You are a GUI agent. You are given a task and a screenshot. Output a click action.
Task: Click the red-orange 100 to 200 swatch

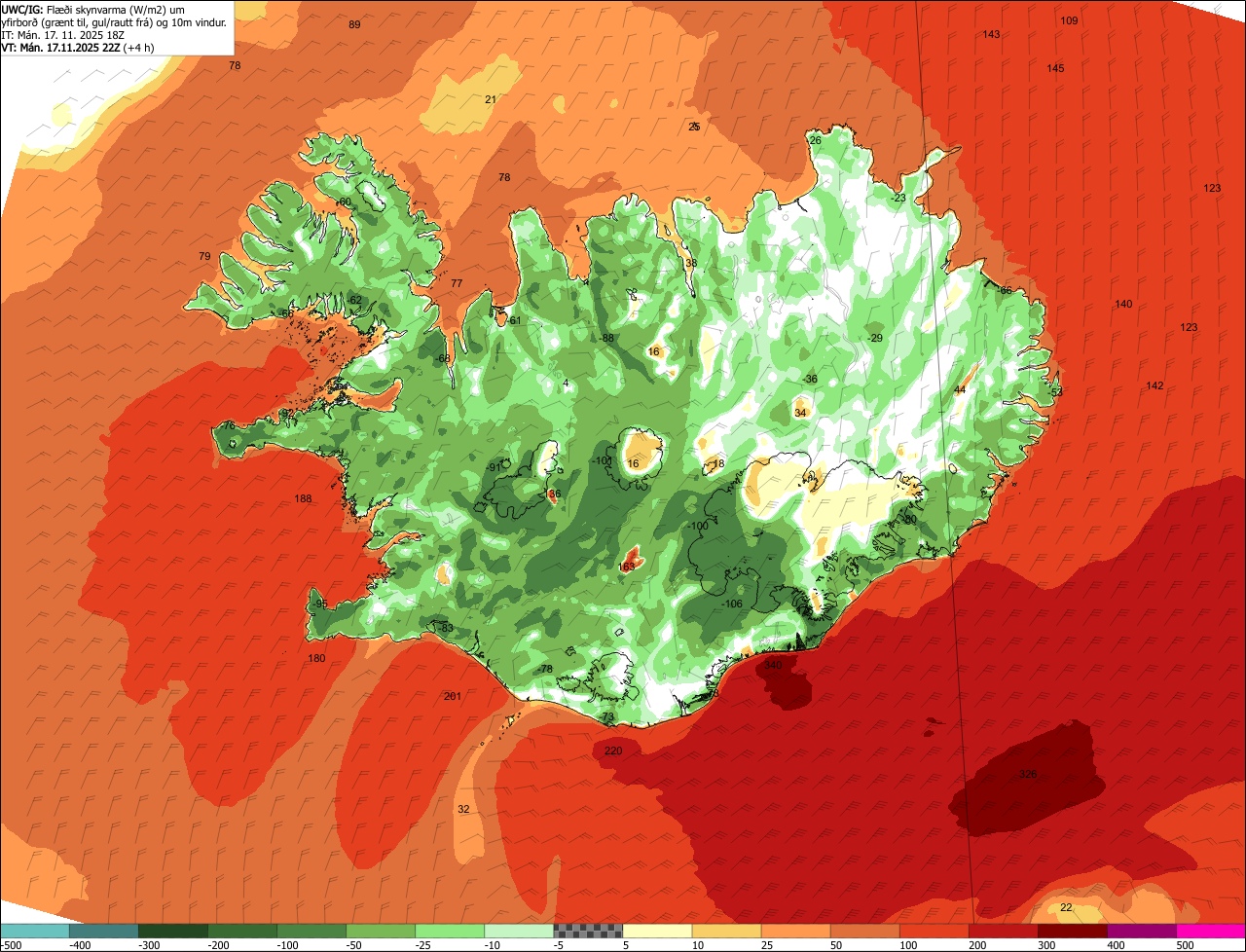[934, 931]
